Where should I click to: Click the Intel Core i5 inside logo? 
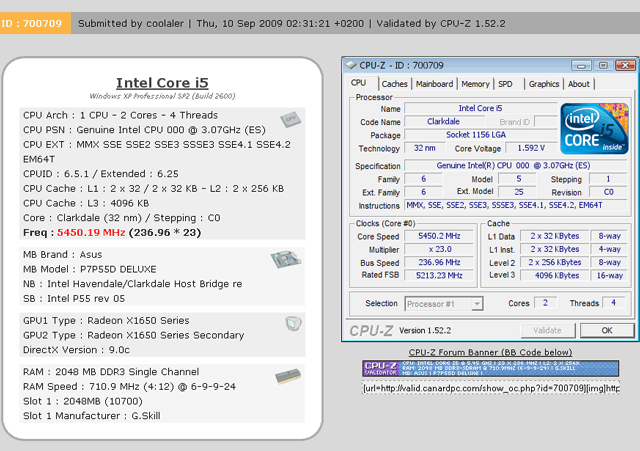tap(594, 129)
